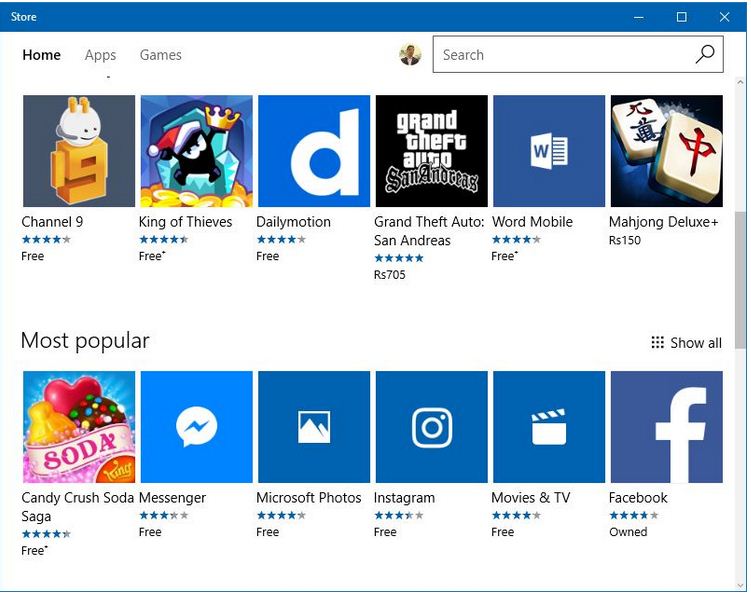
Task: Open the Instagram app tile
Action: coord(432,427)
